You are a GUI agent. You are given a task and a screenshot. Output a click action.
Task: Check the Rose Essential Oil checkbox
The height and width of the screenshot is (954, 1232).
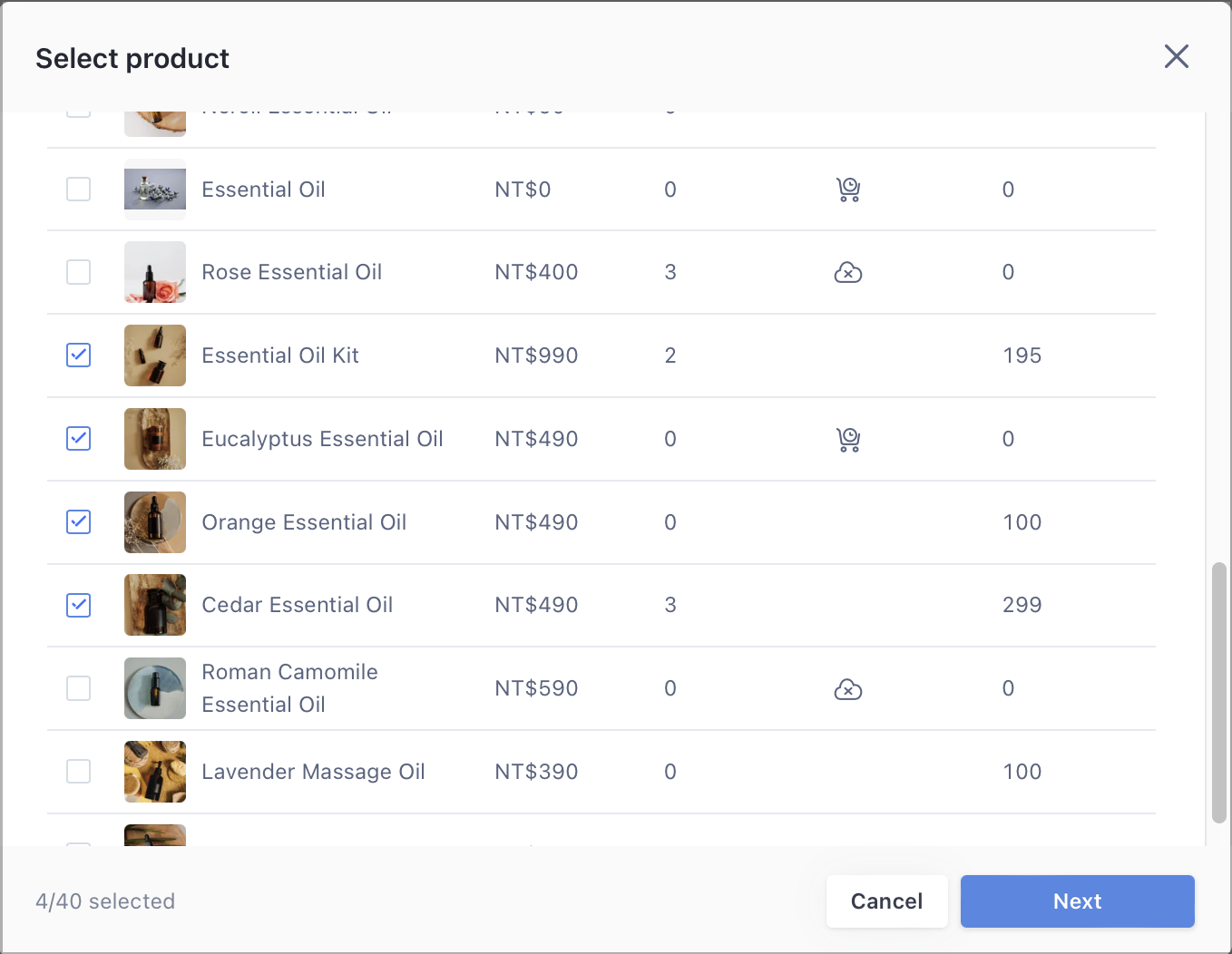pos(79,272)
